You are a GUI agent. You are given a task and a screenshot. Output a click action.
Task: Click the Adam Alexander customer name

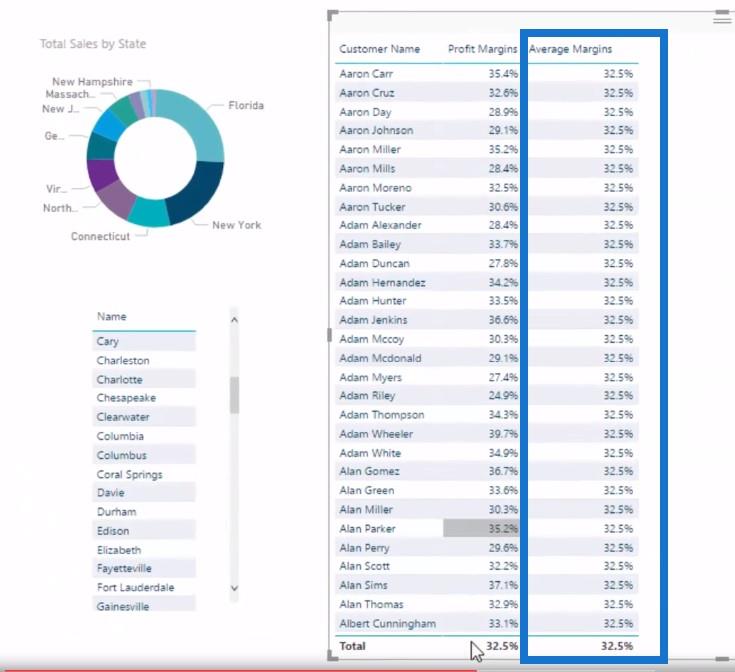click(x=380, y=225)
